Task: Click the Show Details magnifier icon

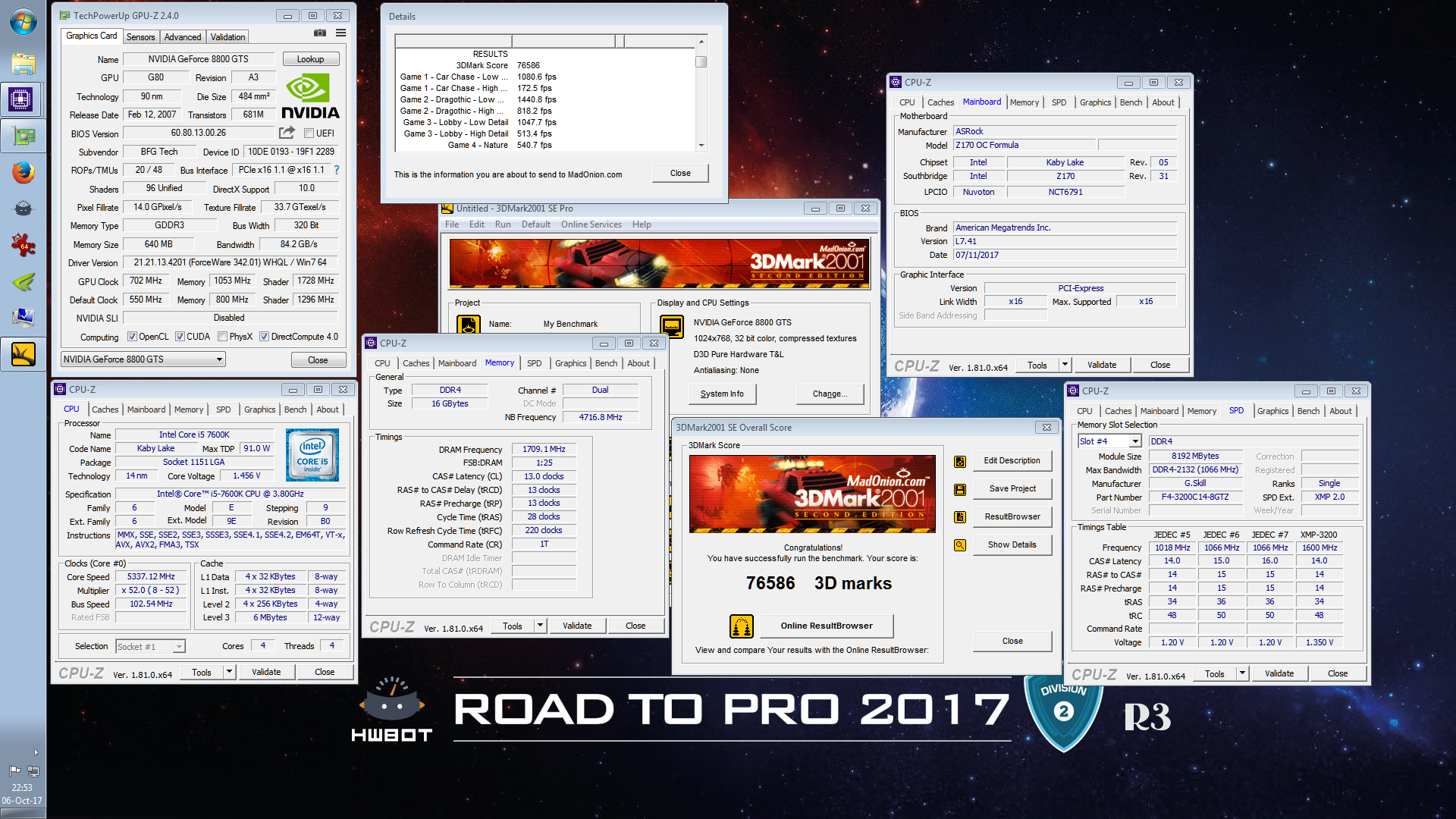Action: pos(960,545)
